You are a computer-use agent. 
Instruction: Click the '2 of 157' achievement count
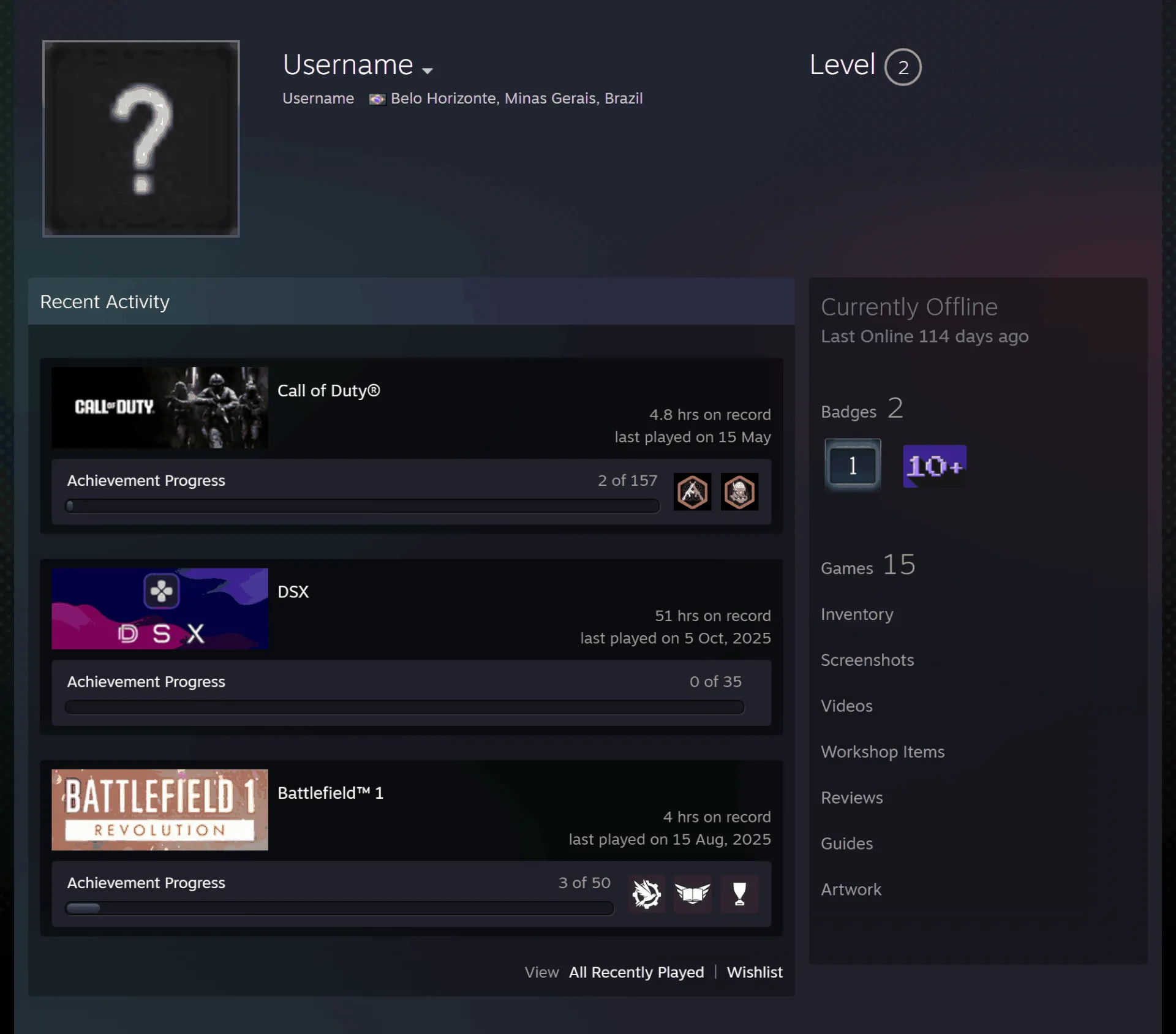point(627,480)
